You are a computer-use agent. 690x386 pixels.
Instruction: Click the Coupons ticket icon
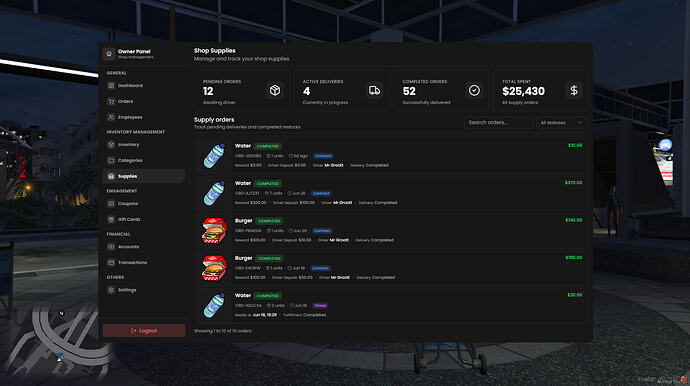click(x=111, y=203)
